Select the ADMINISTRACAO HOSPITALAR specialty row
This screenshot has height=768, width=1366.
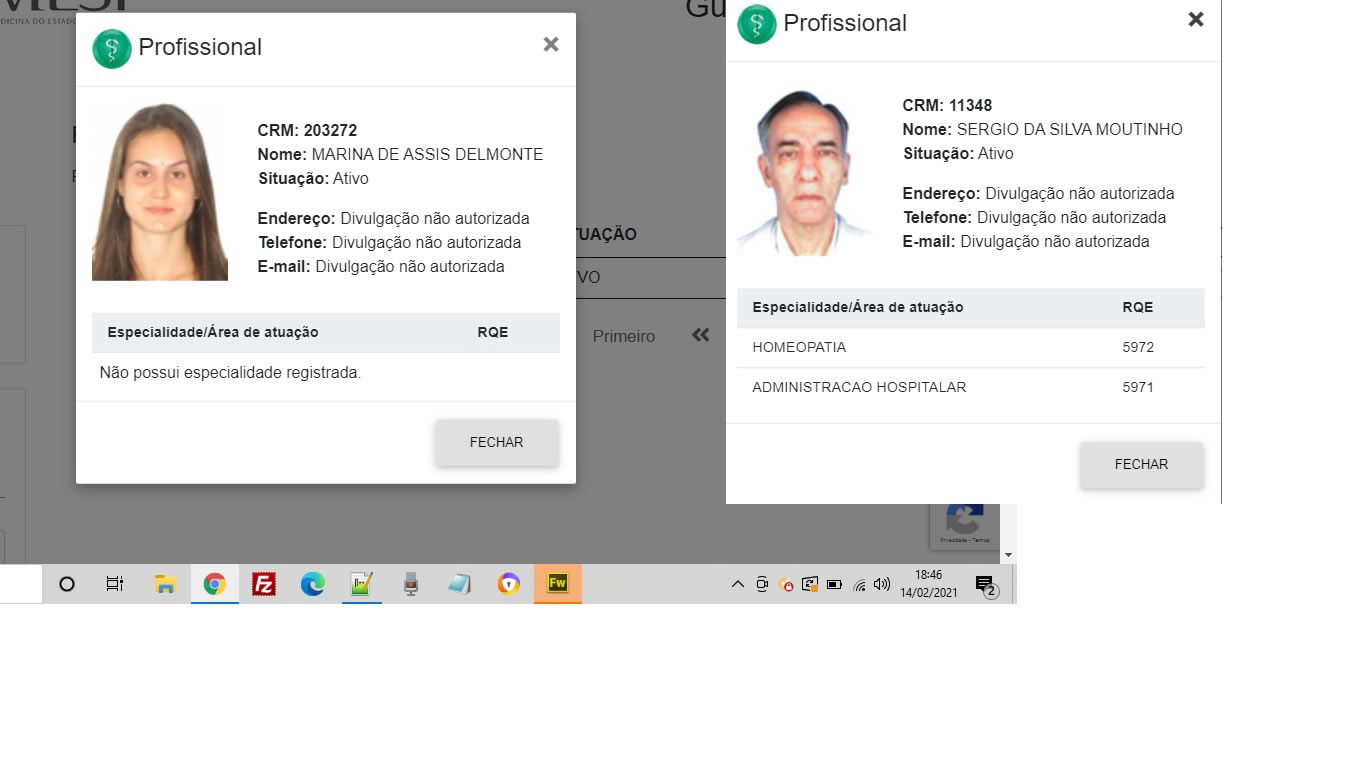pos(970,388)
